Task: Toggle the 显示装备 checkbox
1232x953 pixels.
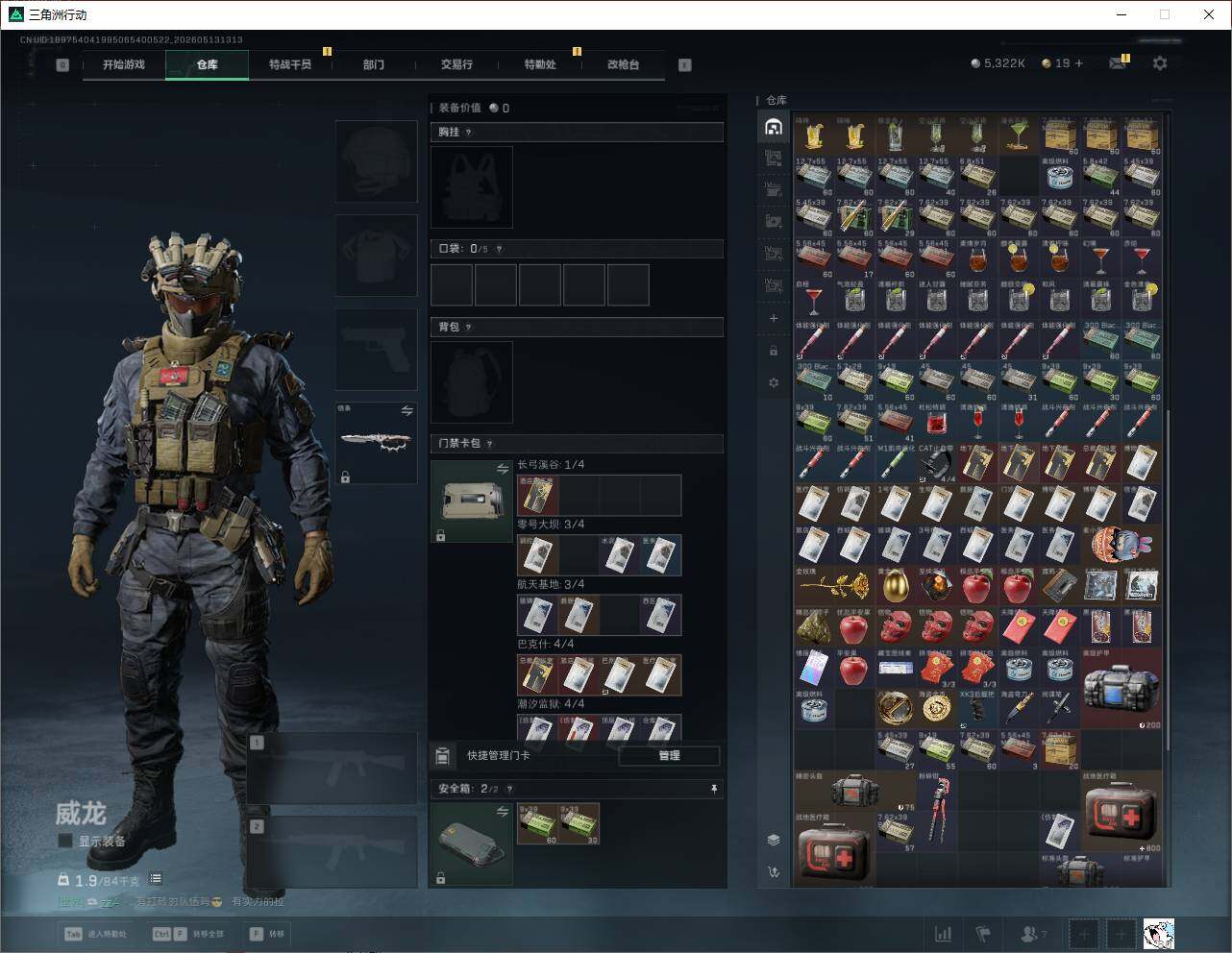Action: coord(65,841)
